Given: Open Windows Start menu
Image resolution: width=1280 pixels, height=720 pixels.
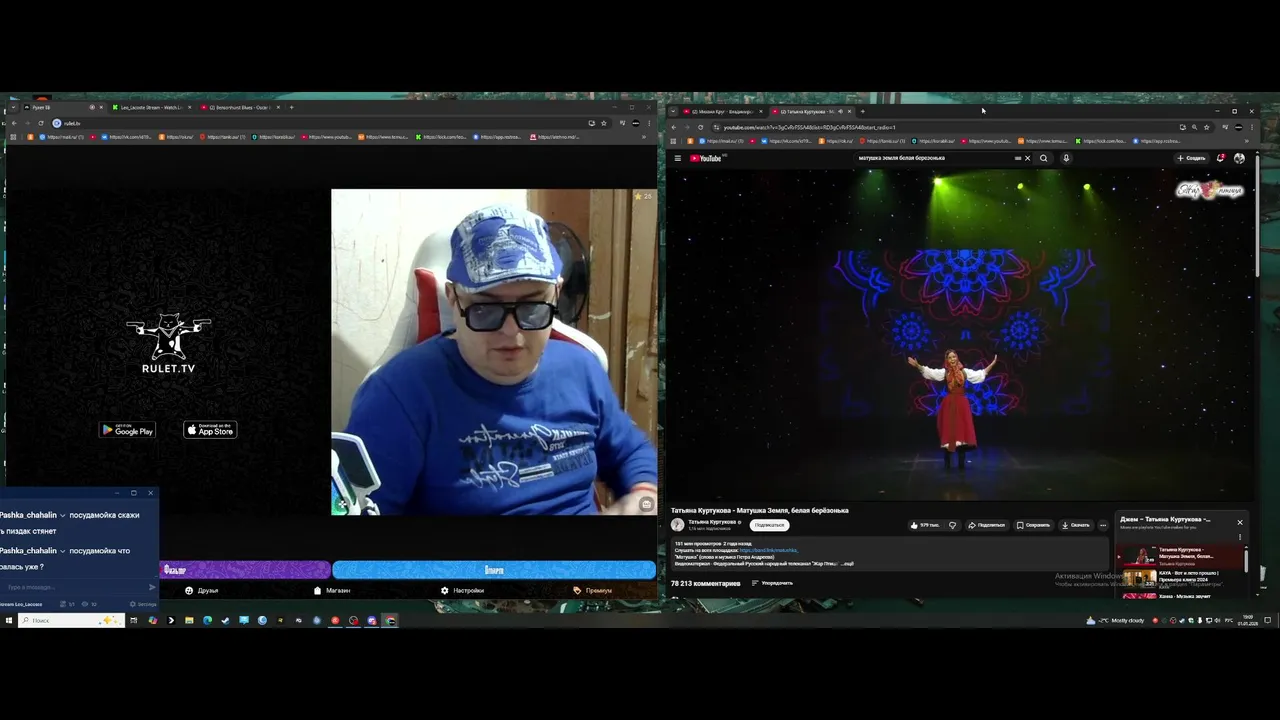Looking at the screenshot, I should (x=9, y=620).
